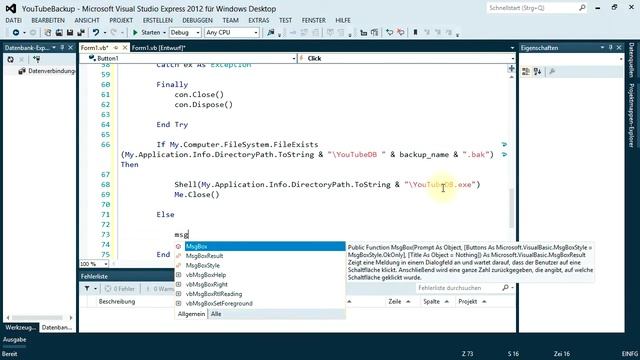Click property pages wrench icon in Eigenschaften
This screenshot has width=640, height=360.
(552, 71)
